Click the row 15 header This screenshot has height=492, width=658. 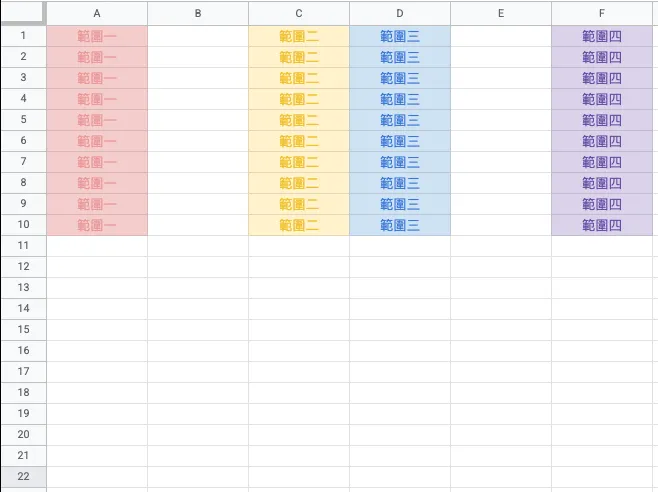pyautogui.click(x=23, y=330)
